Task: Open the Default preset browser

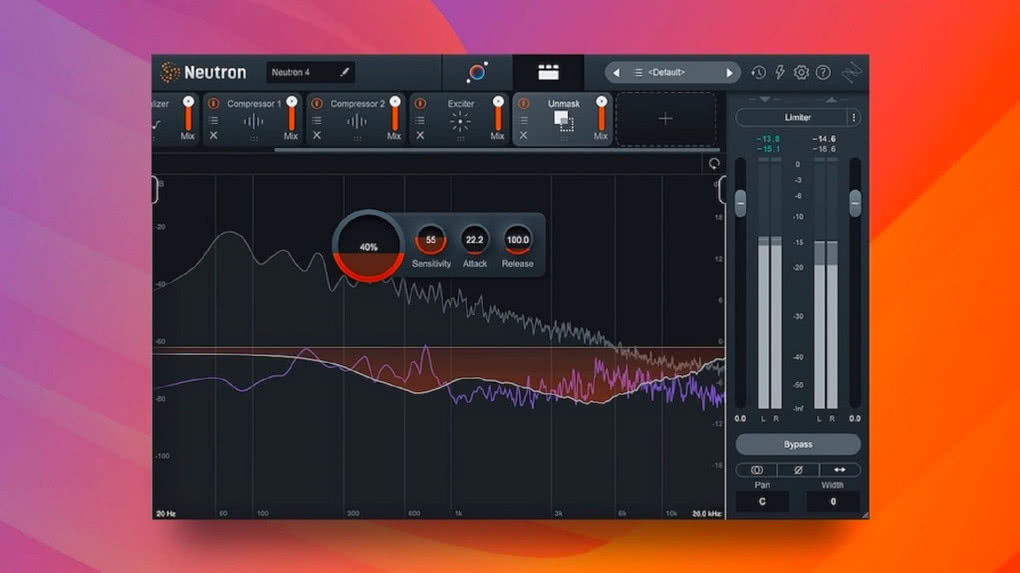Action: (x=665, y=73)
